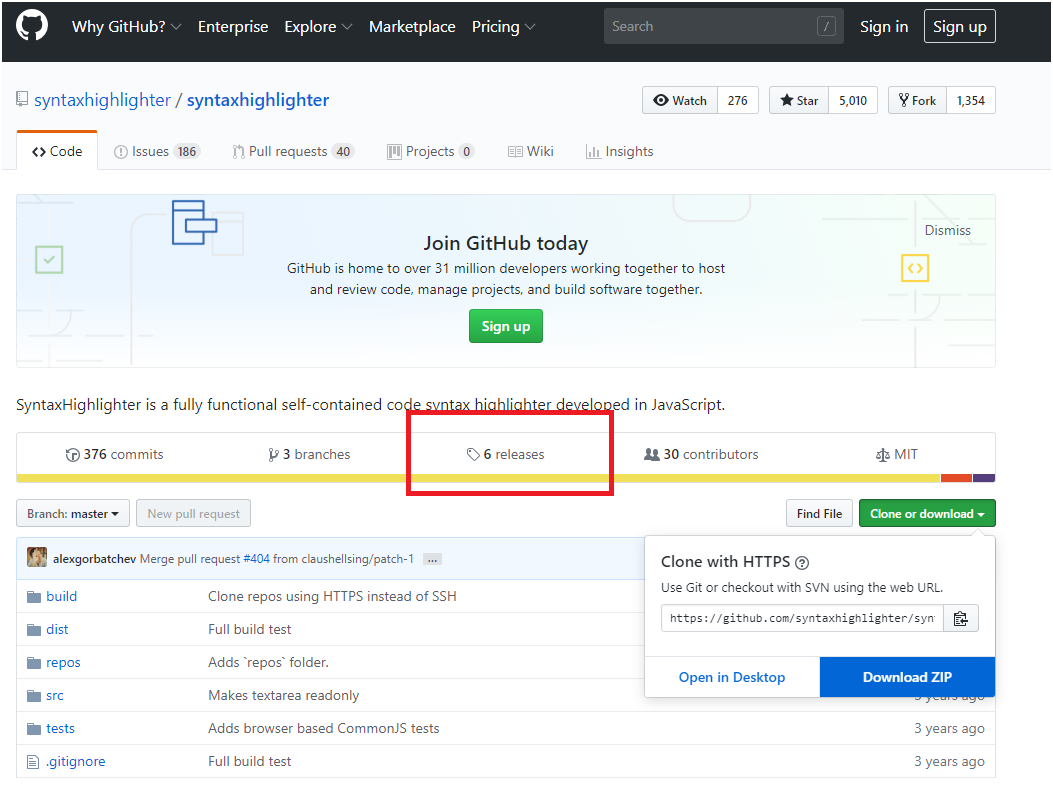Open the tests folder link

click(60, 728)
